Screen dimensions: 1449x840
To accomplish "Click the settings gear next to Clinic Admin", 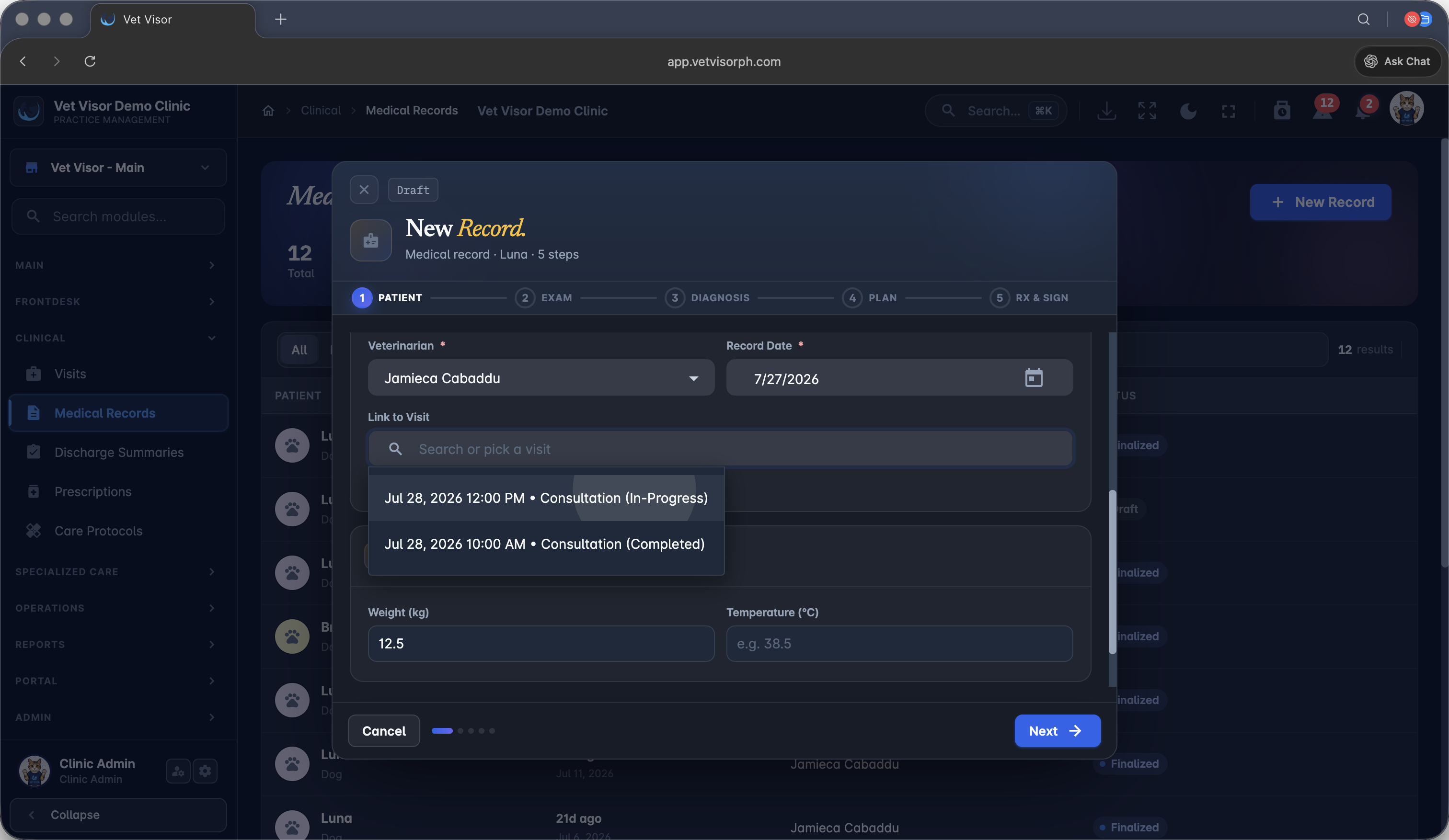I will (x=205, y=771).
